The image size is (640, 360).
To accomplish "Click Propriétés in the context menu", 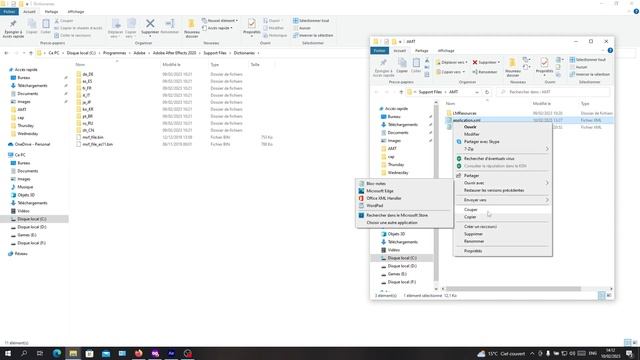I will click(503, 251).
